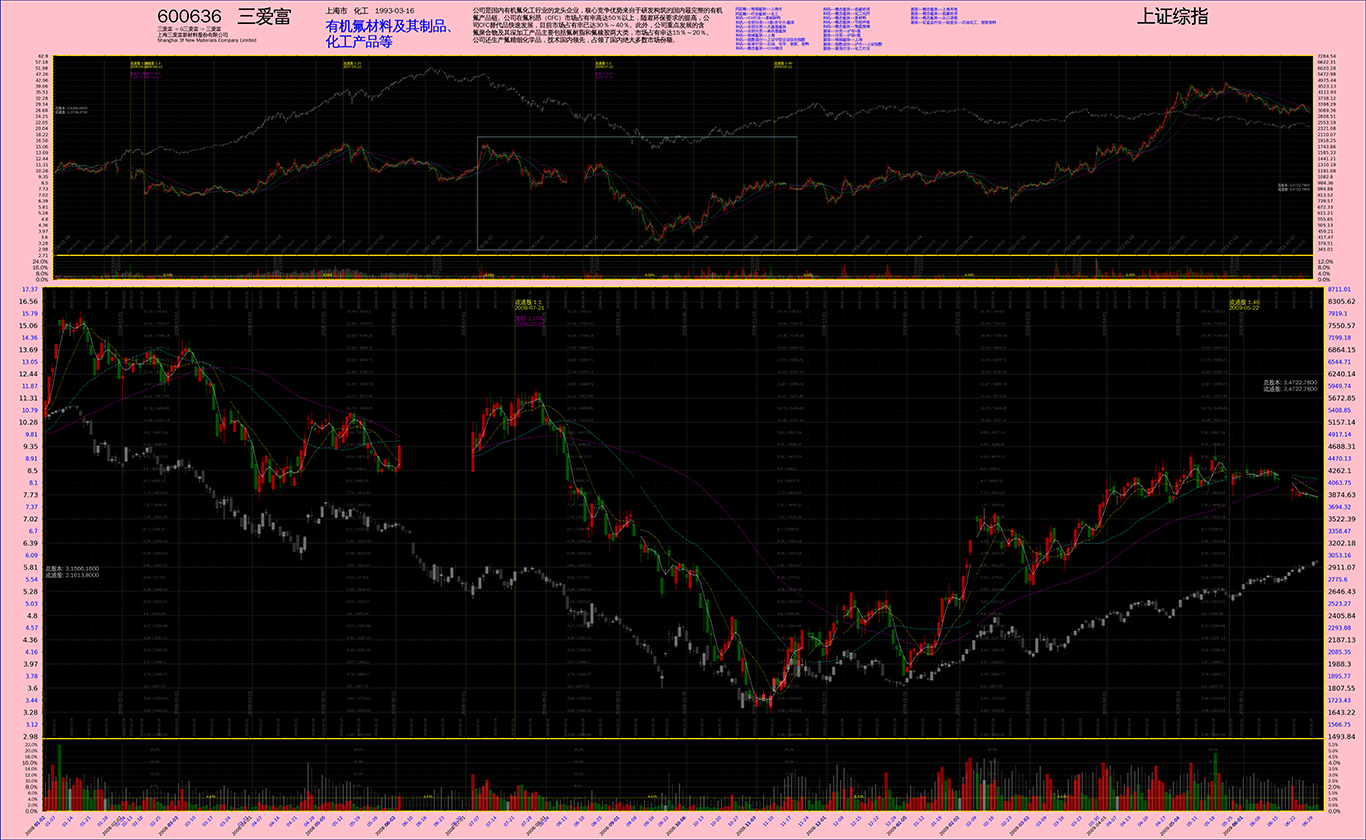The height and width of the screenshot is (840, 1366).
Task: Click the 流通股 1.46 2009-05-22 annotation in lower chart
Action: click(x=1245, y=304)
